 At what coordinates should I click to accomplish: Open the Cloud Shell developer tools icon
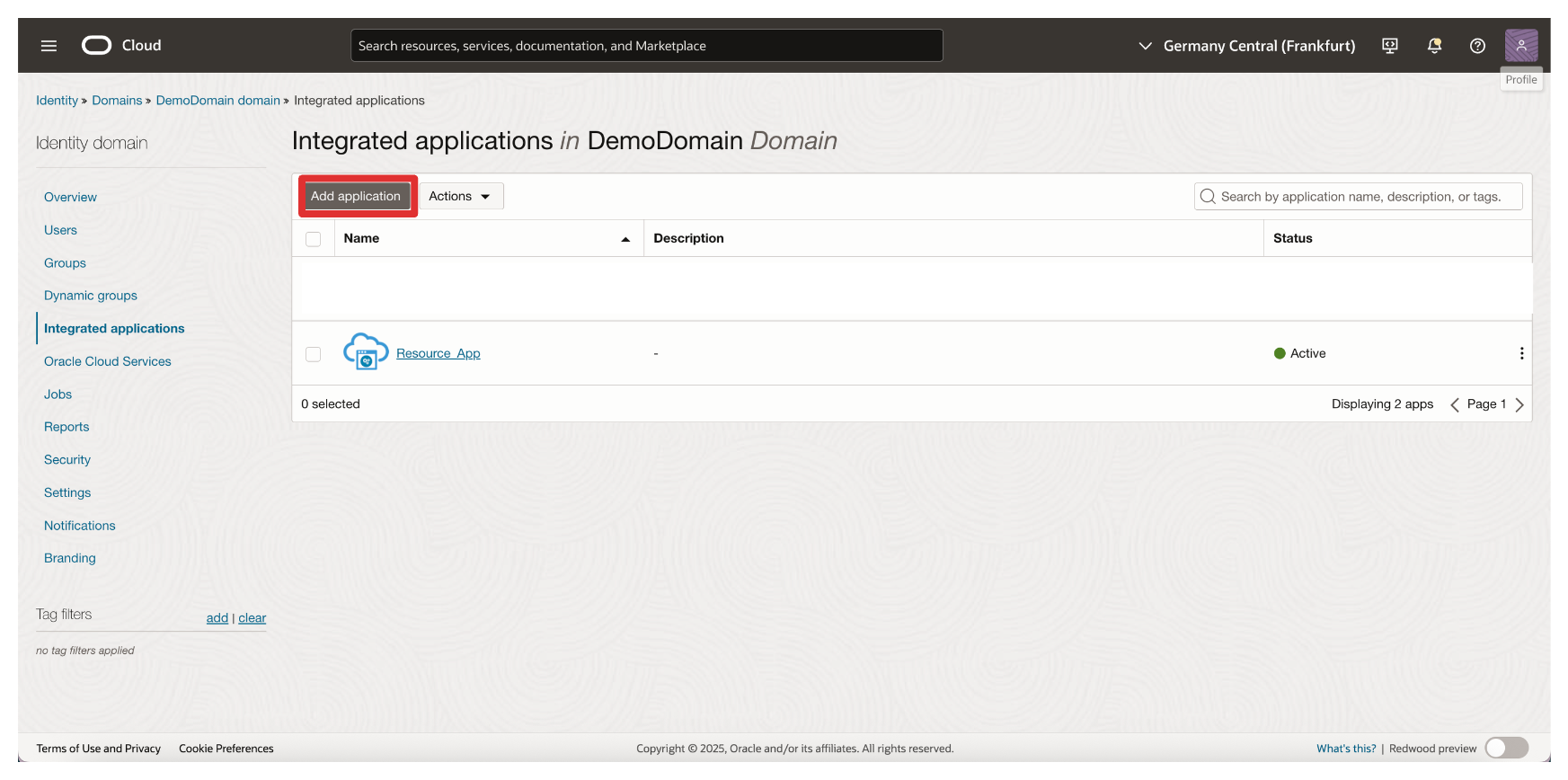click(x=1389, y=46)
